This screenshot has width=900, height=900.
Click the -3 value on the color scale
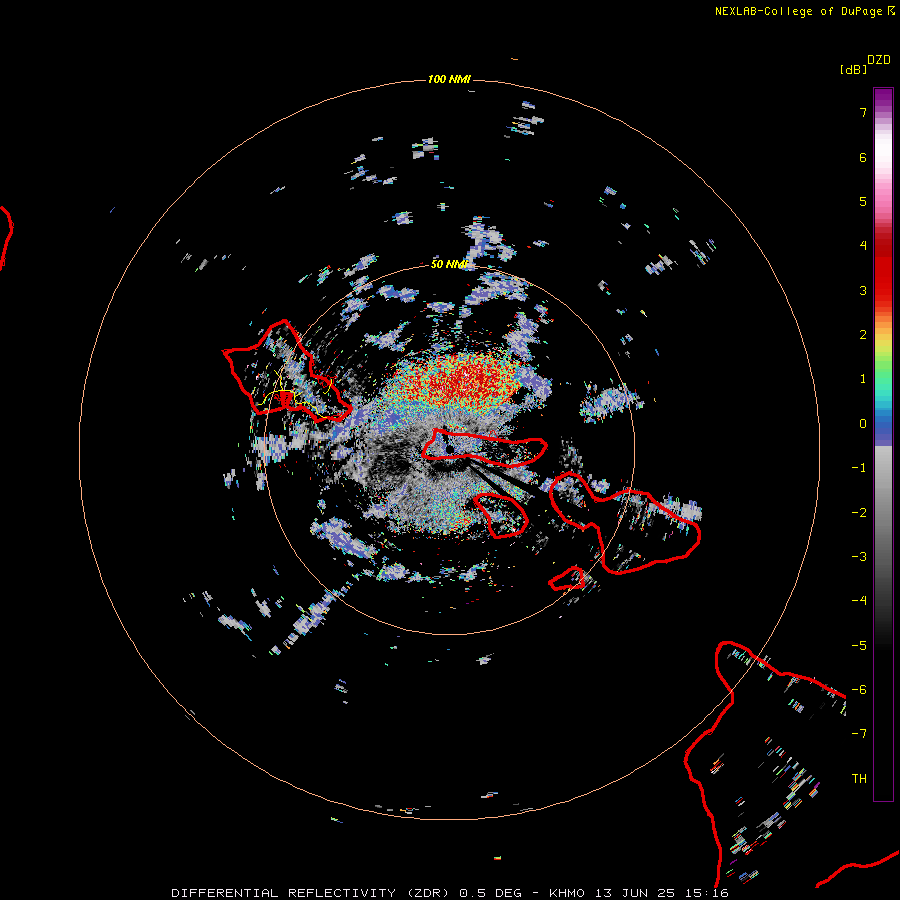click(x=859, y=557)
